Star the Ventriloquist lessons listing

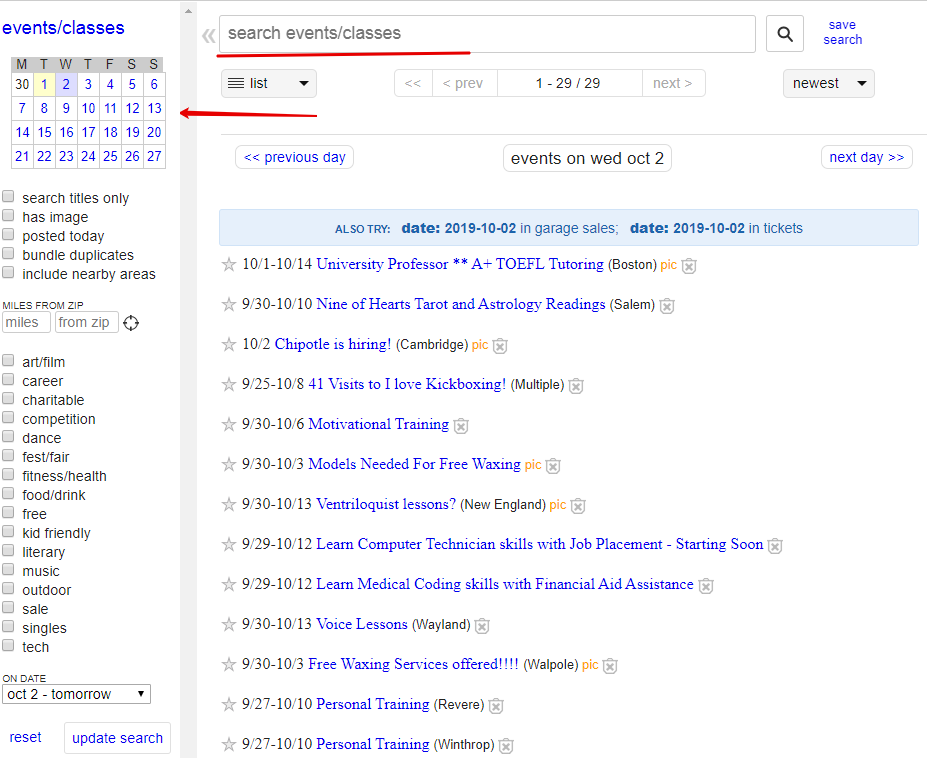pyautogui.click(x=229, y=504)
